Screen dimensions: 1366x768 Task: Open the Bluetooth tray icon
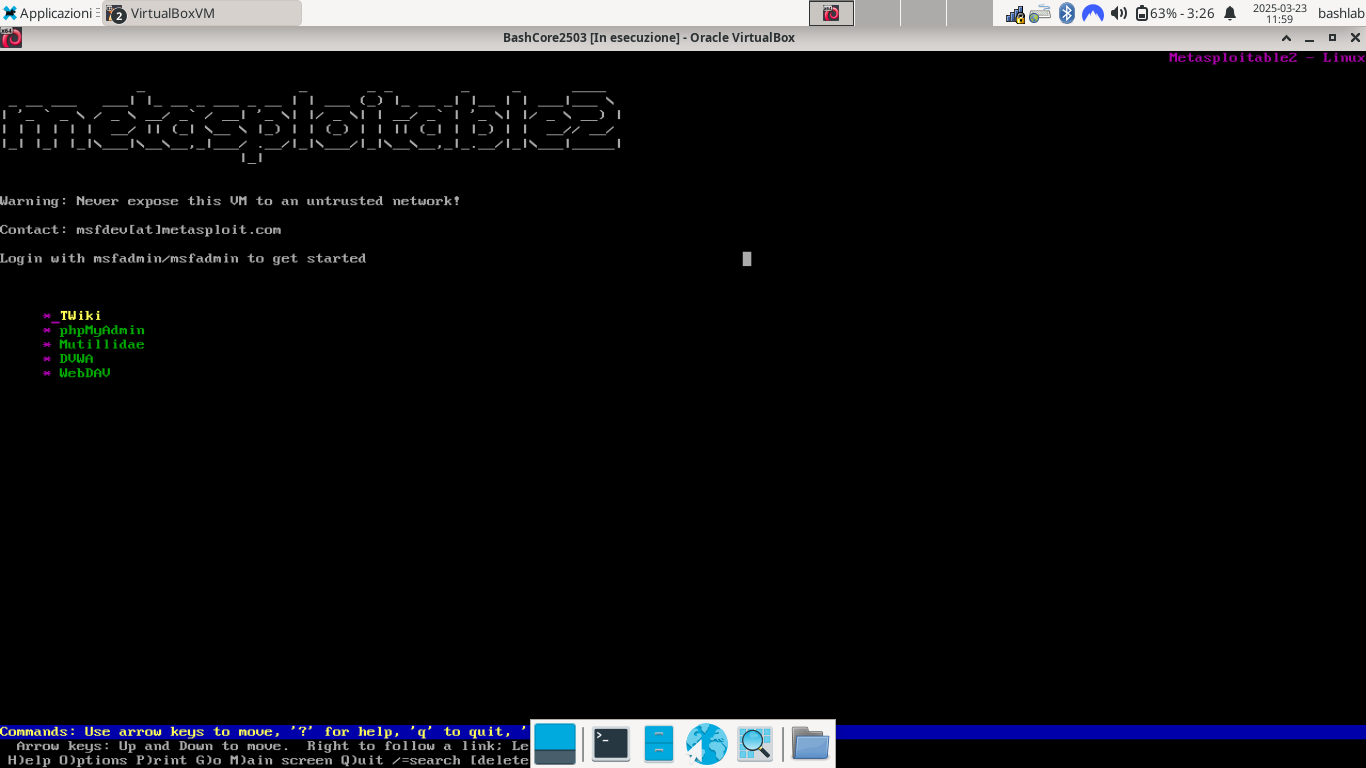click(x=1067, y=13)
